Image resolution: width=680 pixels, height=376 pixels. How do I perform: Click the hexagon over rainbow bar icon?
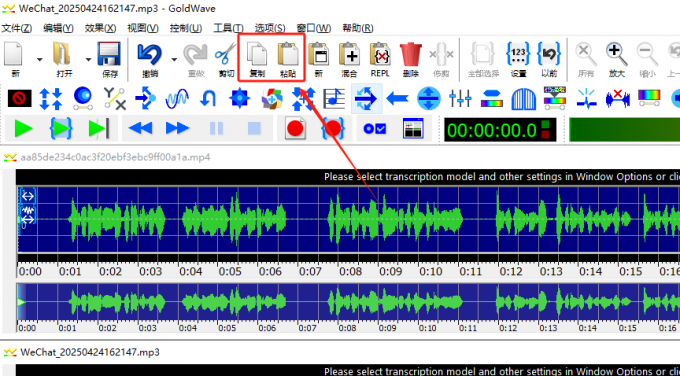tap(492, 98)
